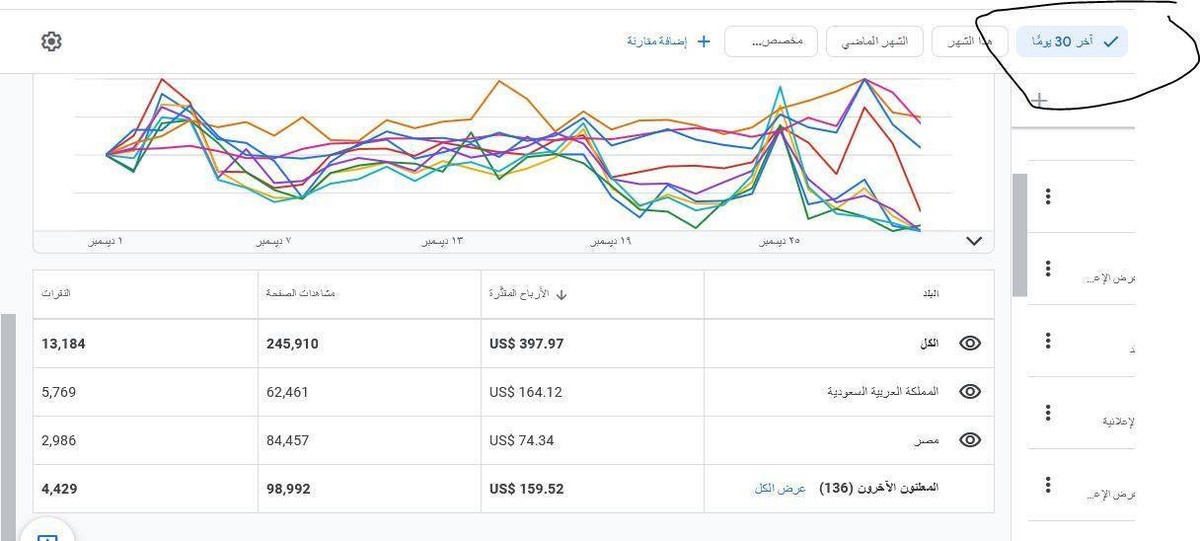This screenshot has height=541, width=1200.
Task: Select آخر 30 يومًا date range
Action: coord(1072,41)
